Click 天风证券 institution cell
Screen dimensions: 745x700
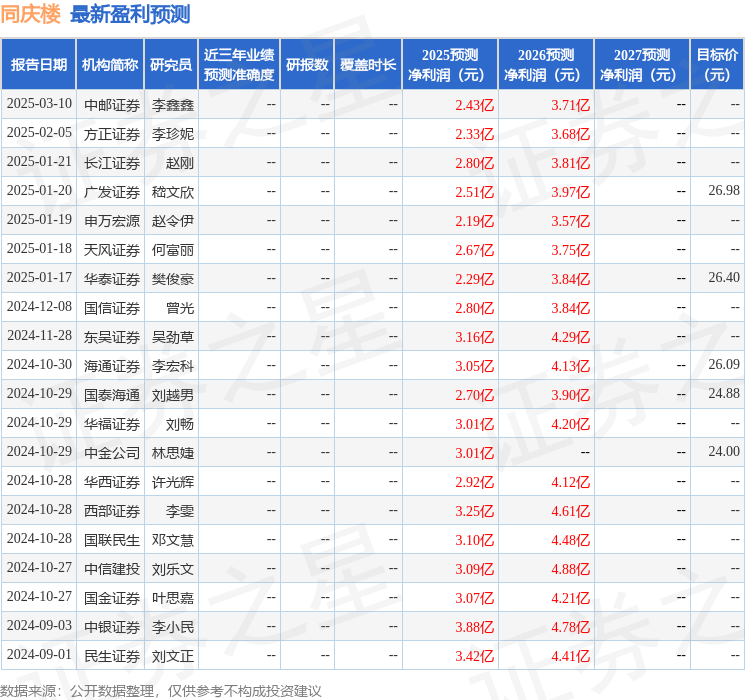click(112, 250)
